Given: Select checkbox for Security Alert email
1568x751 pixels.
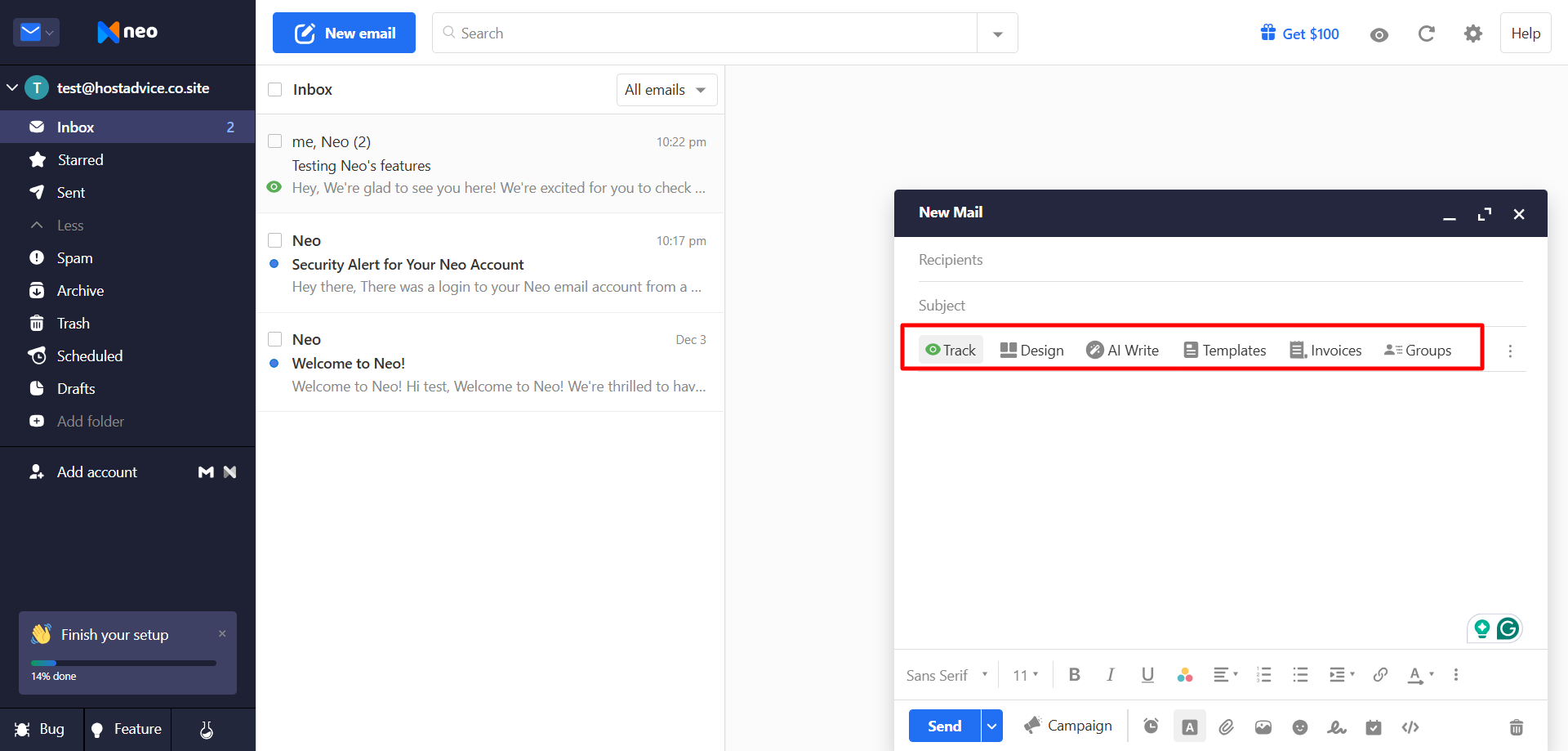Looking at the screenshot, I should [275, 240].
